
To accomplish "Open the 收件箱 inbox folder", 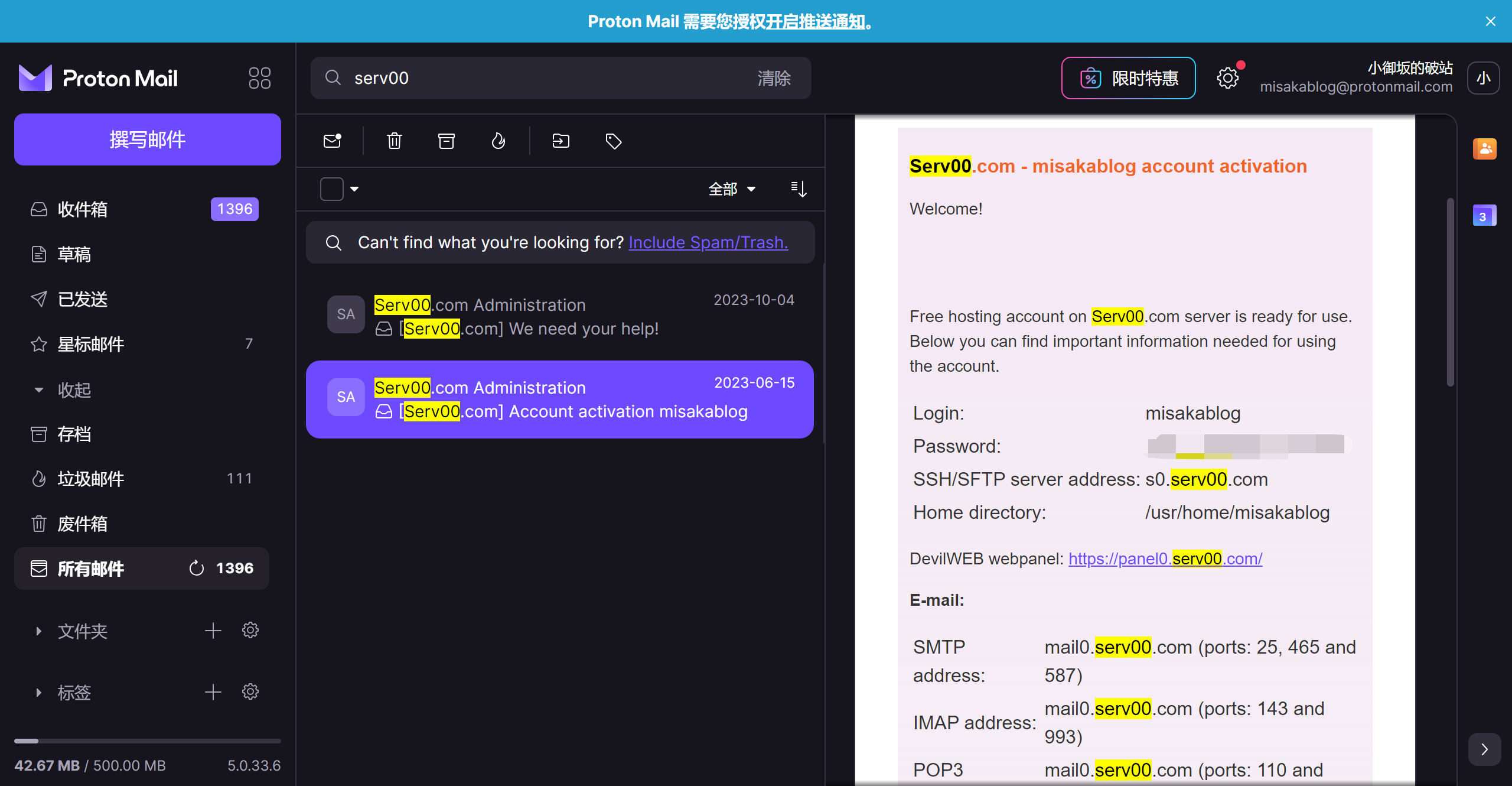I will (83, 209).
